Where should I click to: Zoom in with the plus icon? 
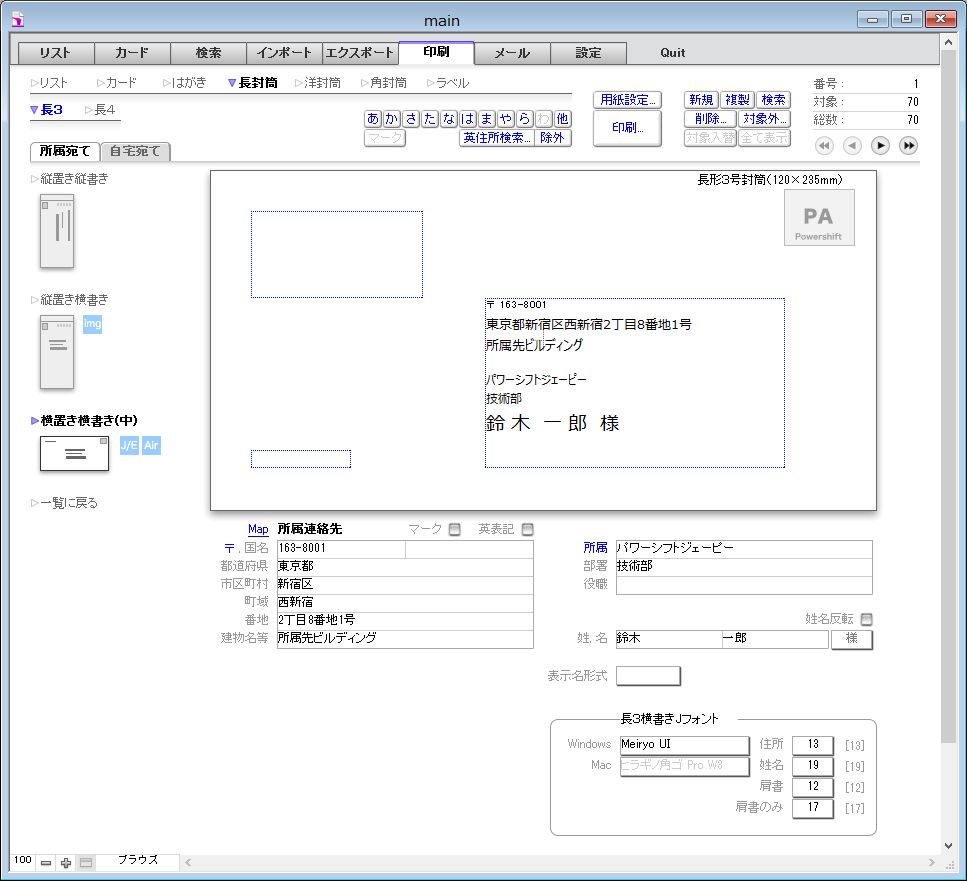(x=66, y=863)
